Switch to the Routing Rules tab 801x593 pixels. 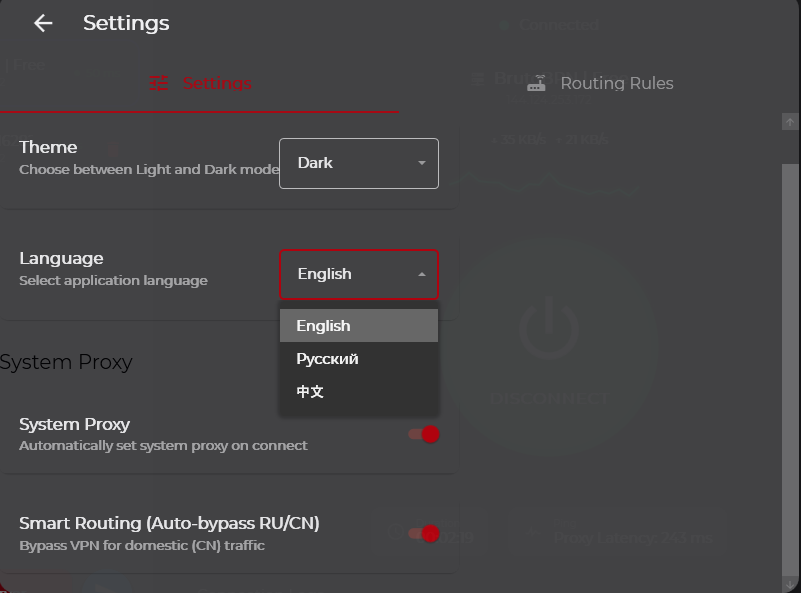click(600, 83)
